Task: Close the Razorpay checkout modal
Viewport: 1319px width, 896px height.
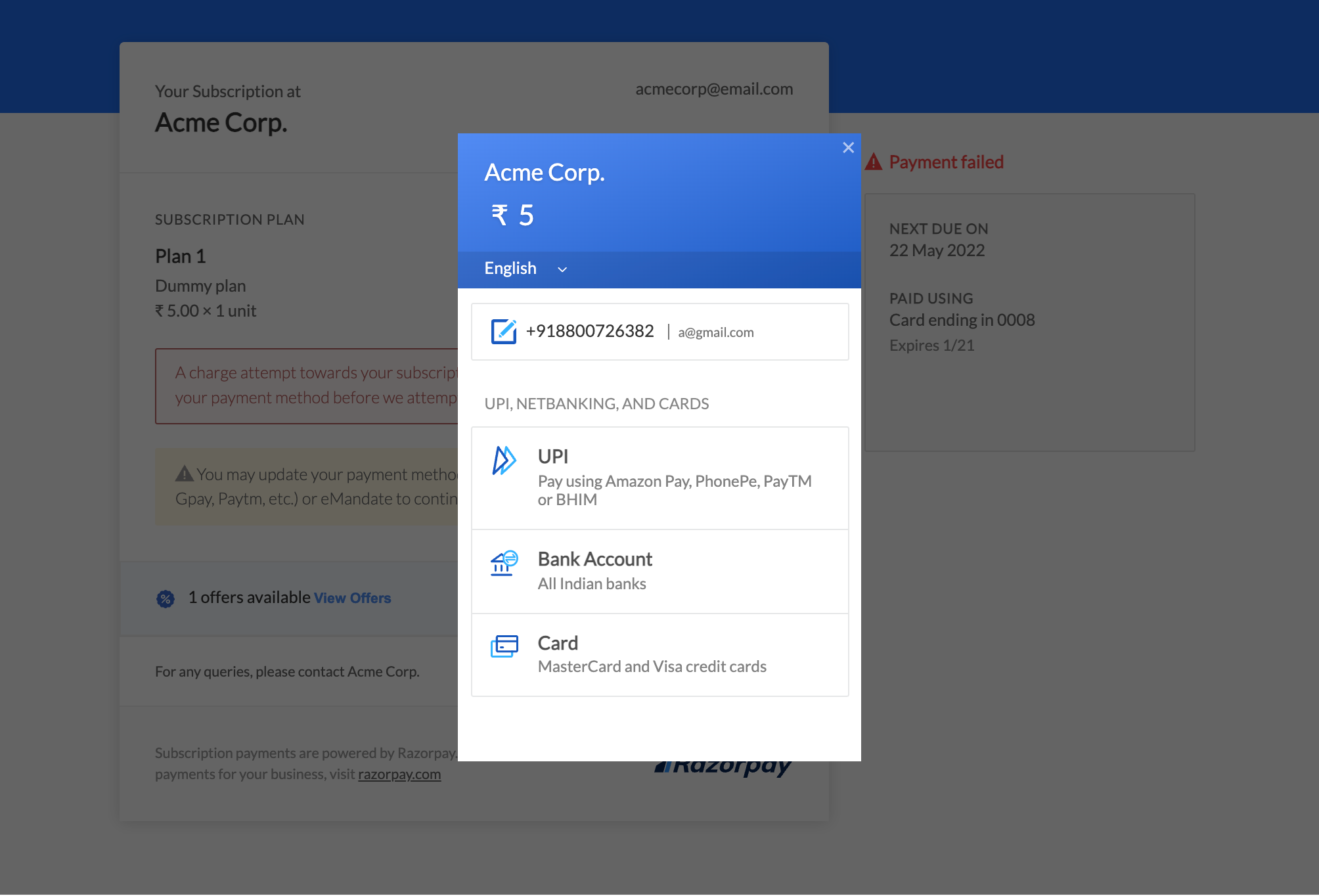Action: pyautogui.click(x=848, y=148)
